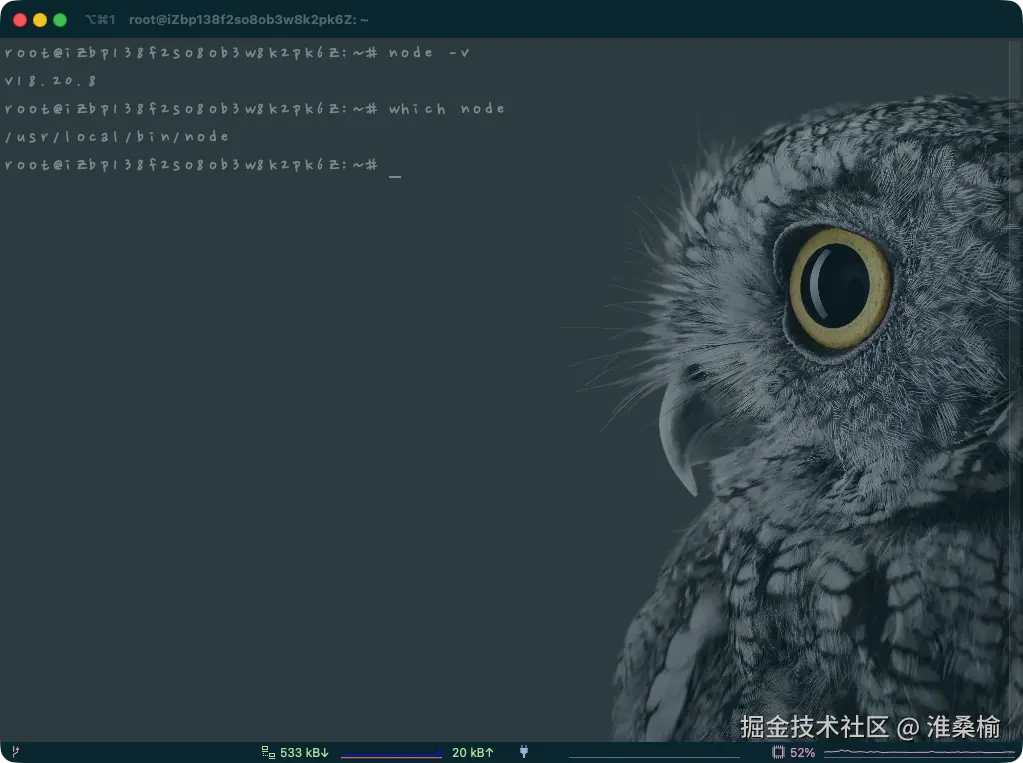Click the 'node -v' command text
1023x763 pixels.
point(429,53)
